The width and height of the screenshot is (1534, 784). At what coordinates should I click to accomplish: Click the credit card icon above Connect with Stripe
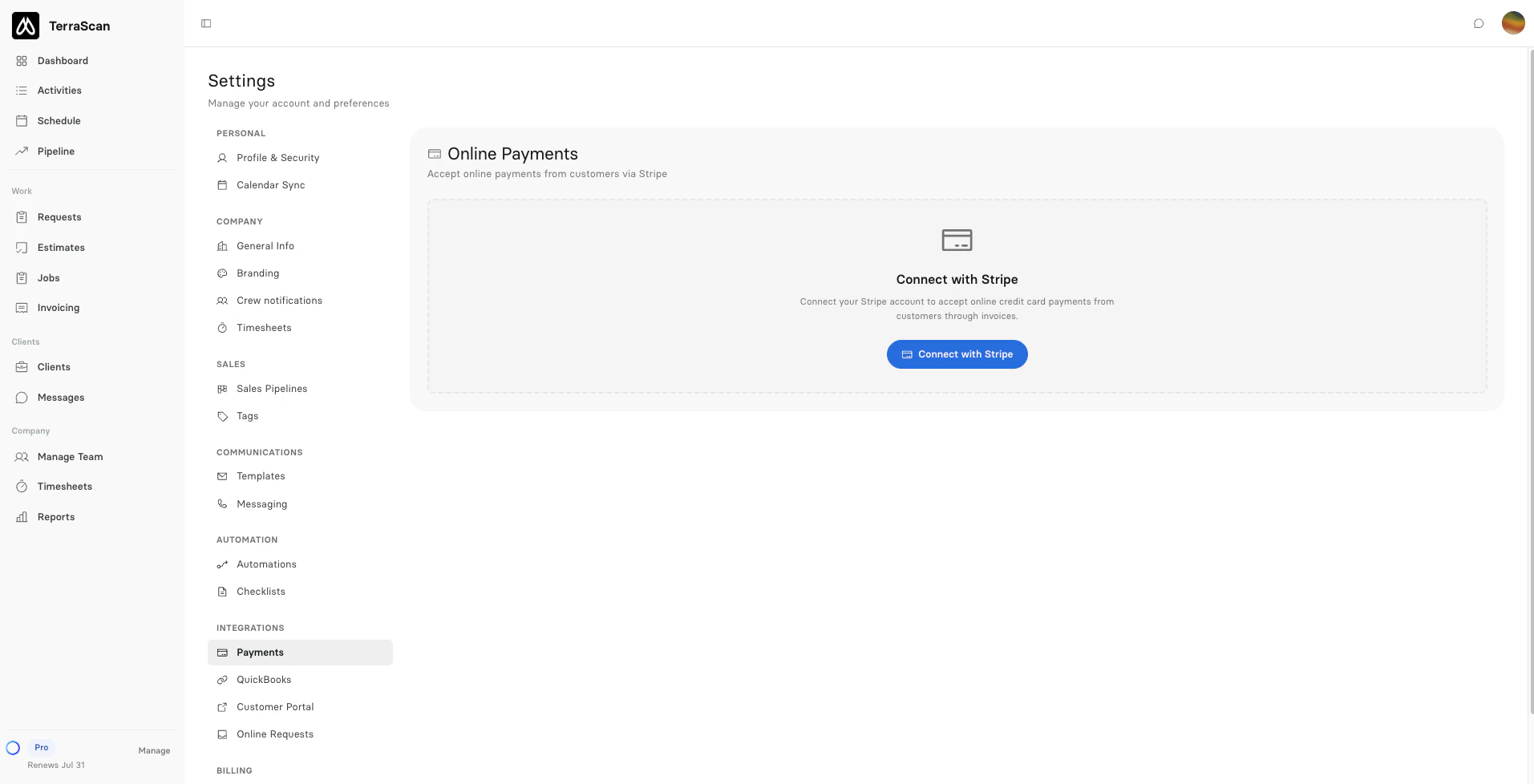957,240
